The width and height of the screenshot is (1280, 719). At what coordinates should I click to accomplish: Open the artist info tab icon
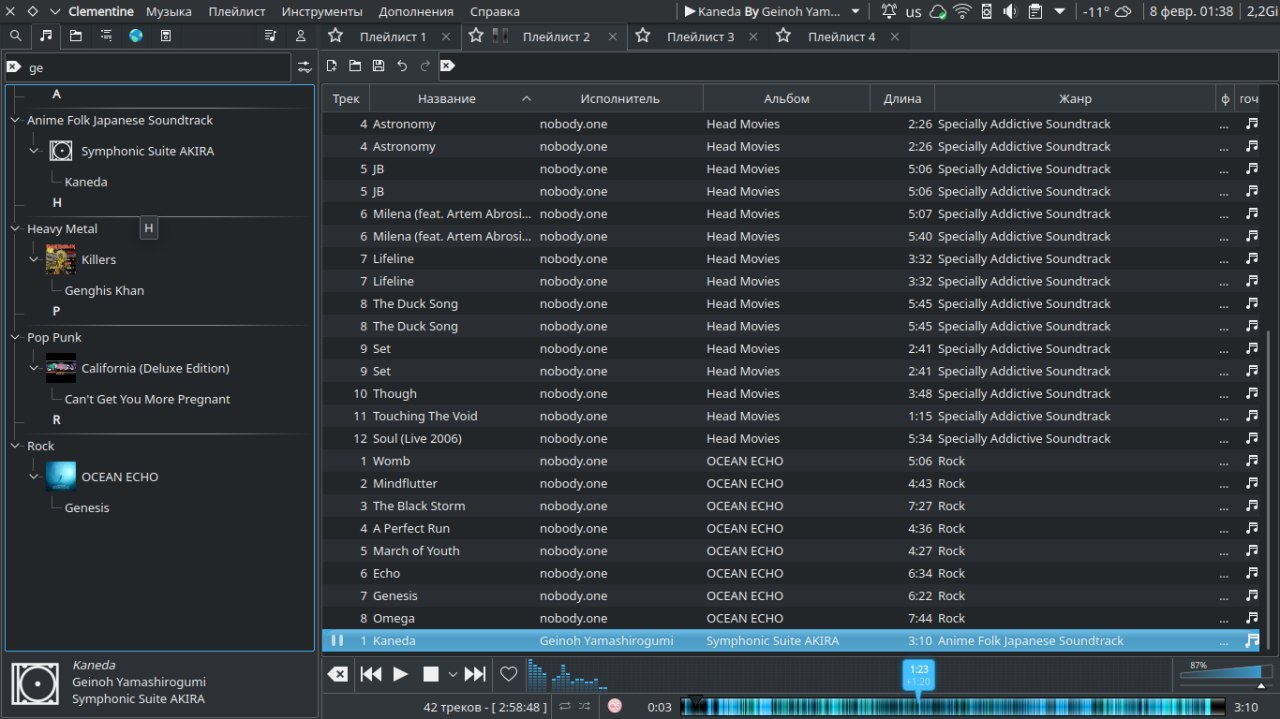click(300, 36)
